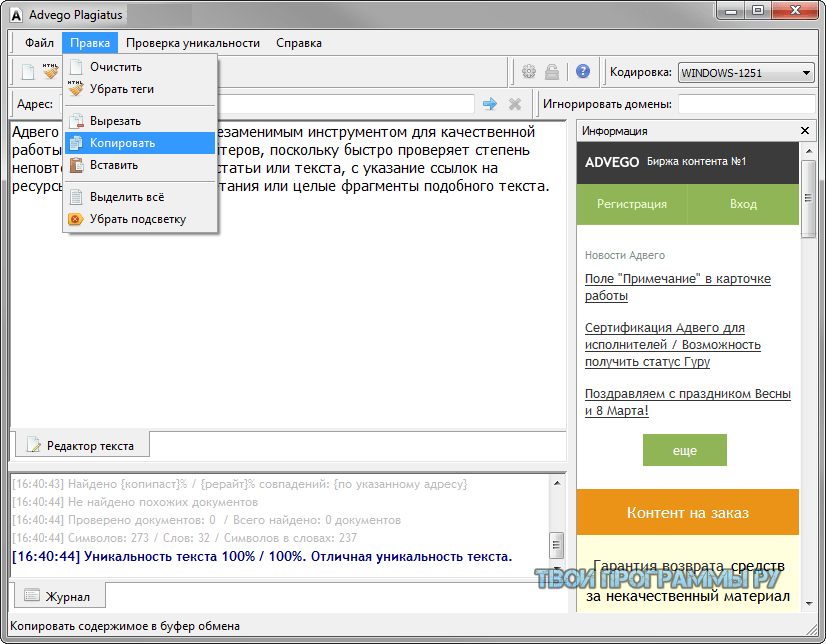Switch to the Журнал tab
826x644 pixels.
pos(58,596)
